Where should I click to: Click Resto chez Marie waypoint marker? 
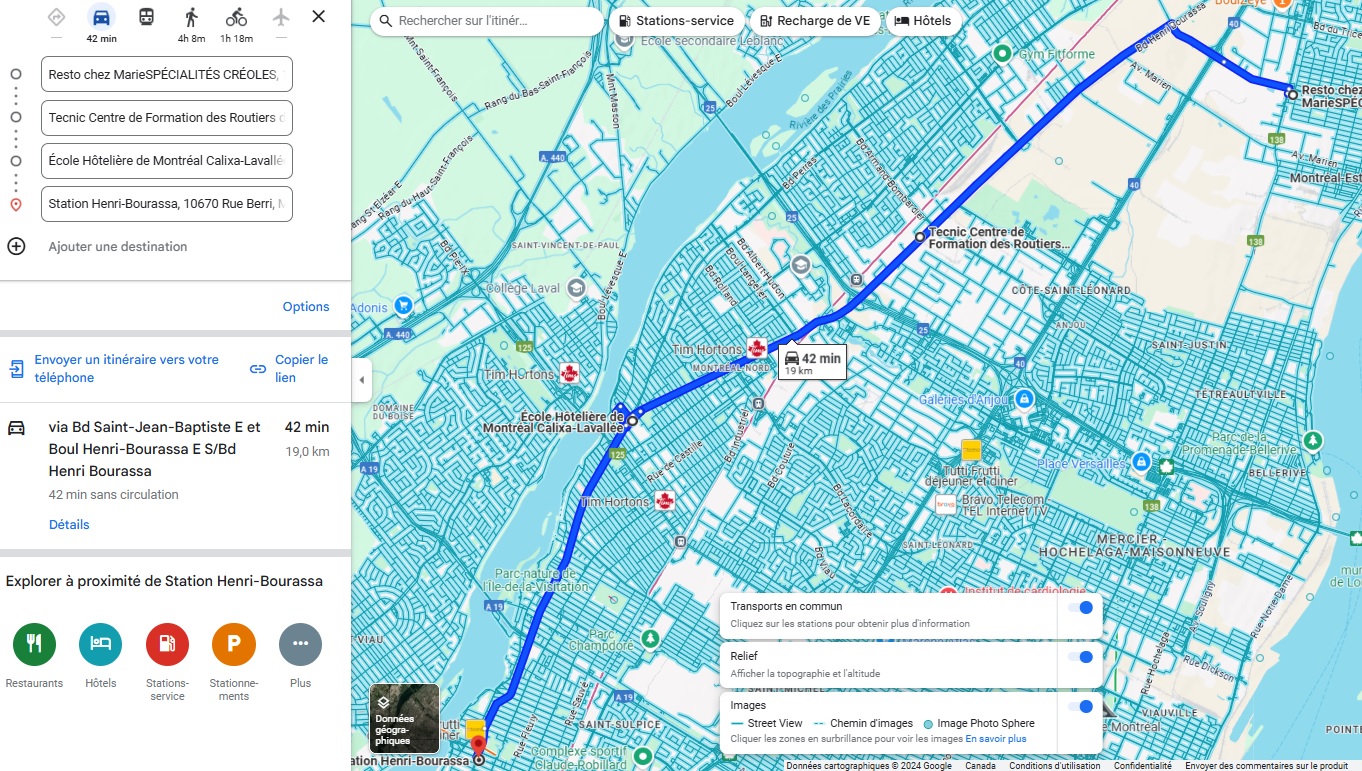click(1292, 94)
